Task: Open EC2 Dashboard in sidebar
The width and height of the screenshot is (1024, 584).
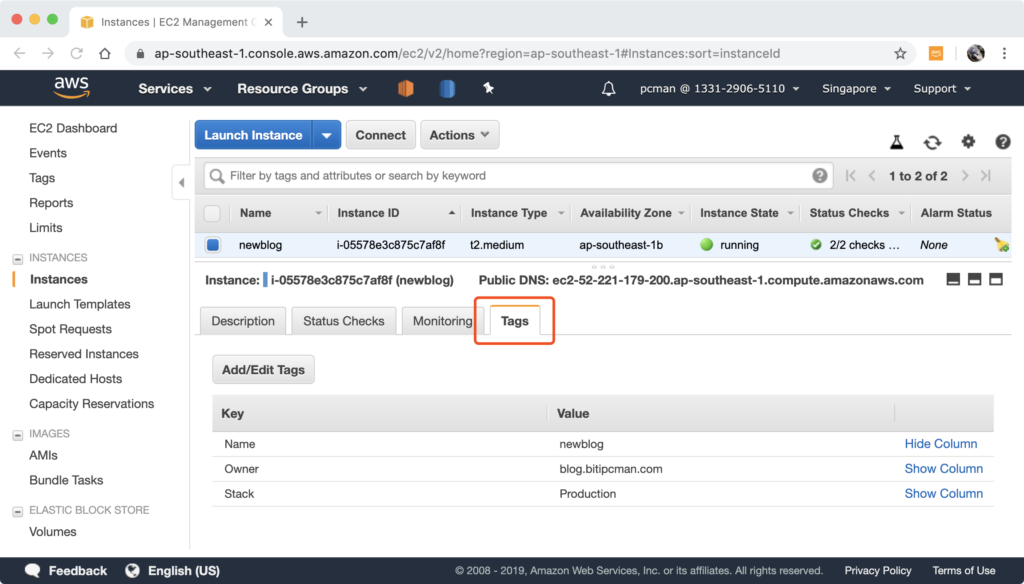Action: pos(73,128)
